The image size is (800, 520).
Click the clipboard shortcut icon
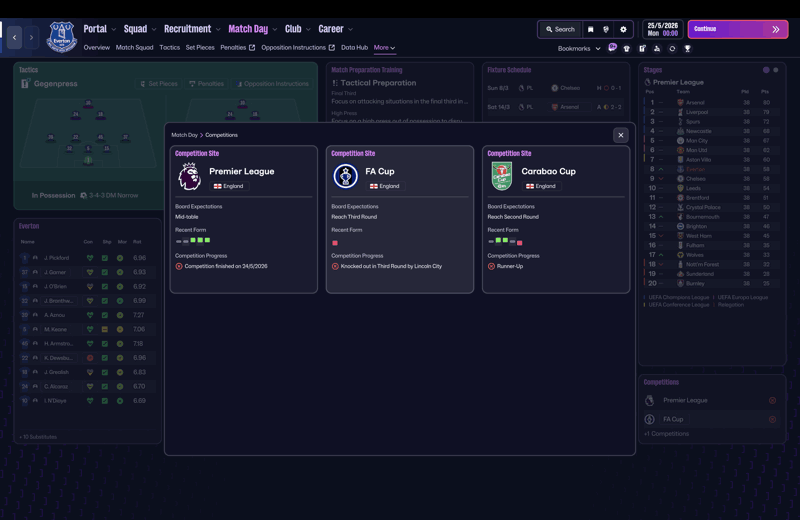tap(642, 48)
